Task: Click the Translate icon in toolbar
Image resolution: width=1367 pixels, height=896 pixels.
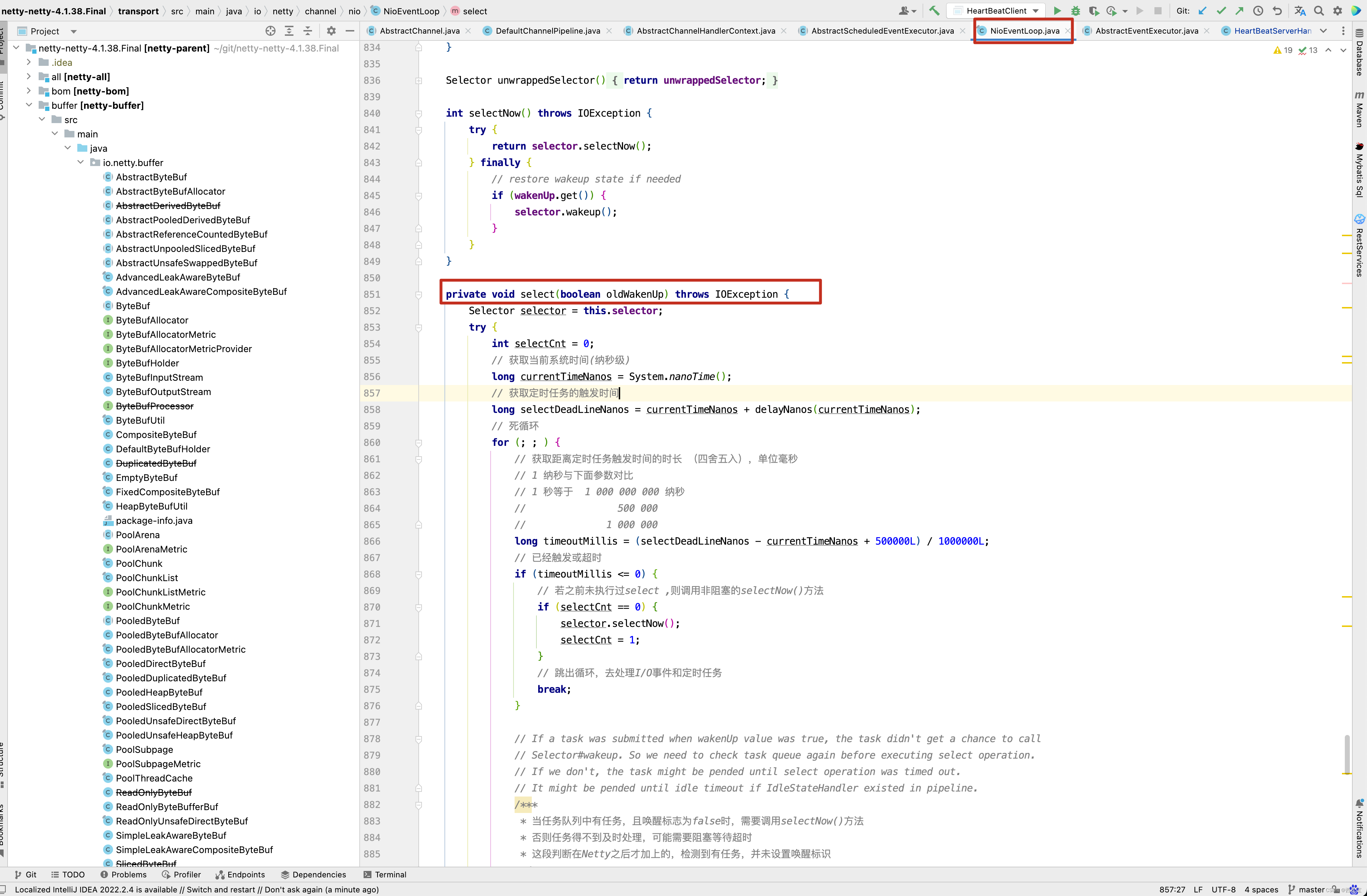Action: click(x=1300, y=11)
